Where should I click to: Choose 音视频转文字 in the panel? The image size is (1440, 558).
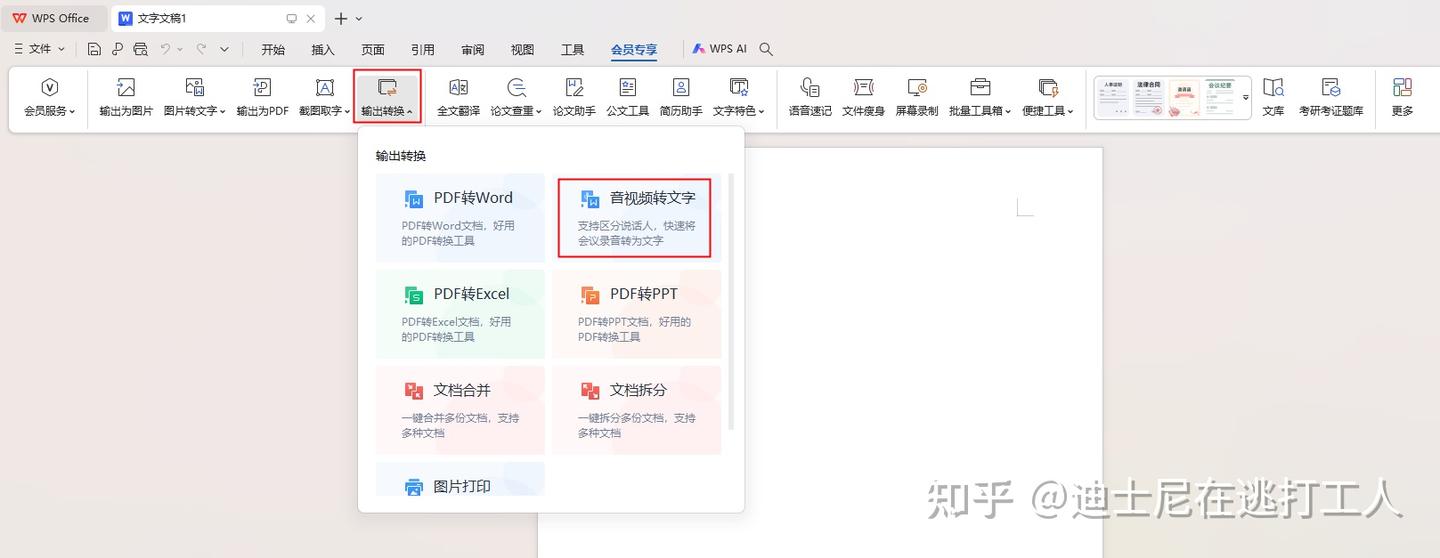[x=635, y=218]
